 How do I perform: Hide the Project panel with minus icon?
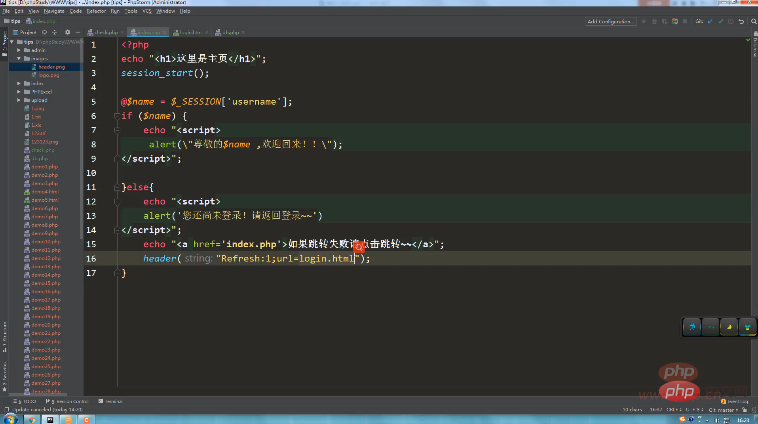point(78,32)
